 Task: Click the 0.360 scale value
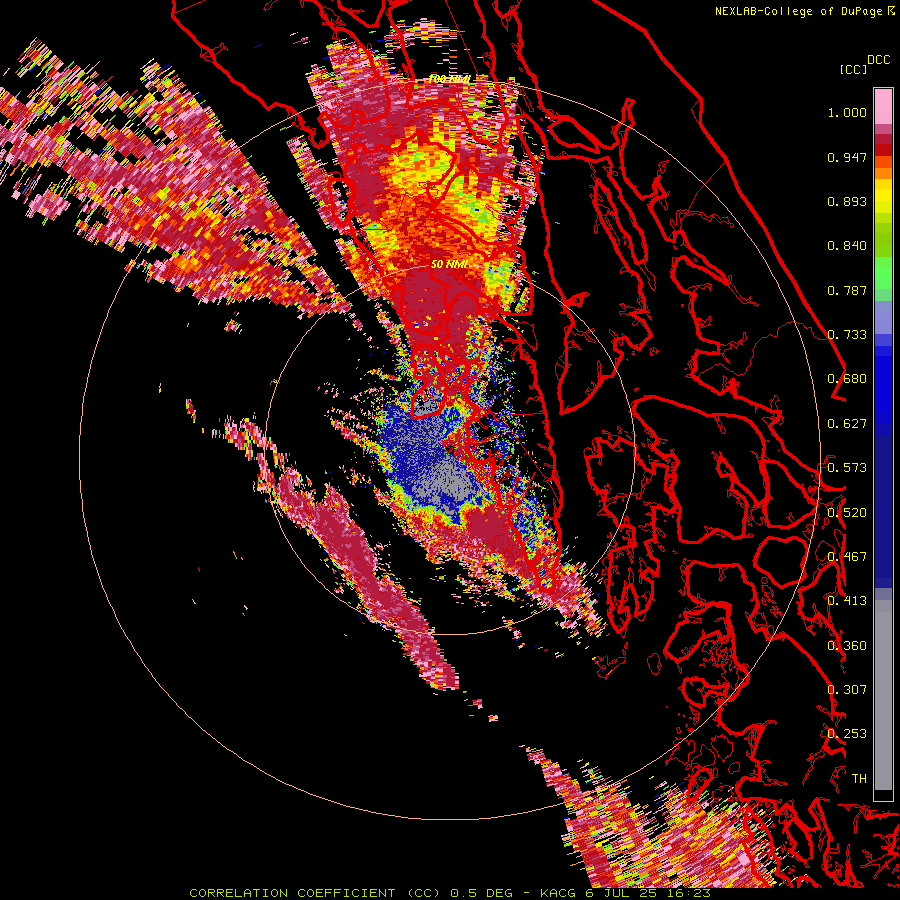(x=847, y=646)
